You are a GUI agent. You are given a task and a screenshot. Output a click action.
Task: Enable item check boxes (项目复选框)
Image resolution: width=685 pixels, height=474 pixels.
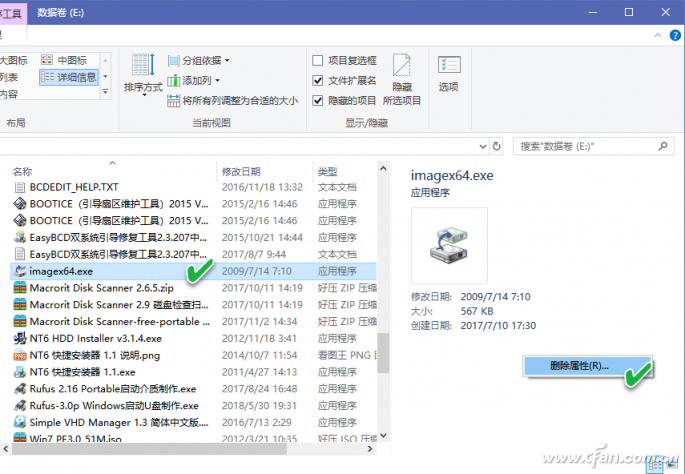click(318, 60)
